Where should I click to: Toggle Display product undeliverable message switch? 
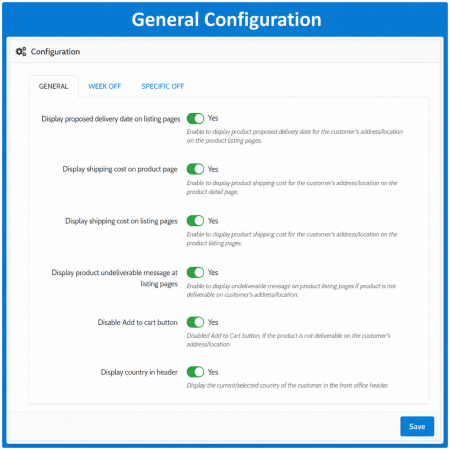pyautogui.click(x=195, y=272)
